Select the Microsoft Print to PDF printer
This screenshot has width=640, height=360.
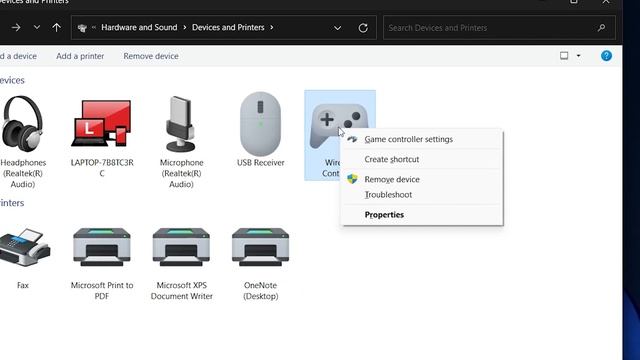click(102, 247)
